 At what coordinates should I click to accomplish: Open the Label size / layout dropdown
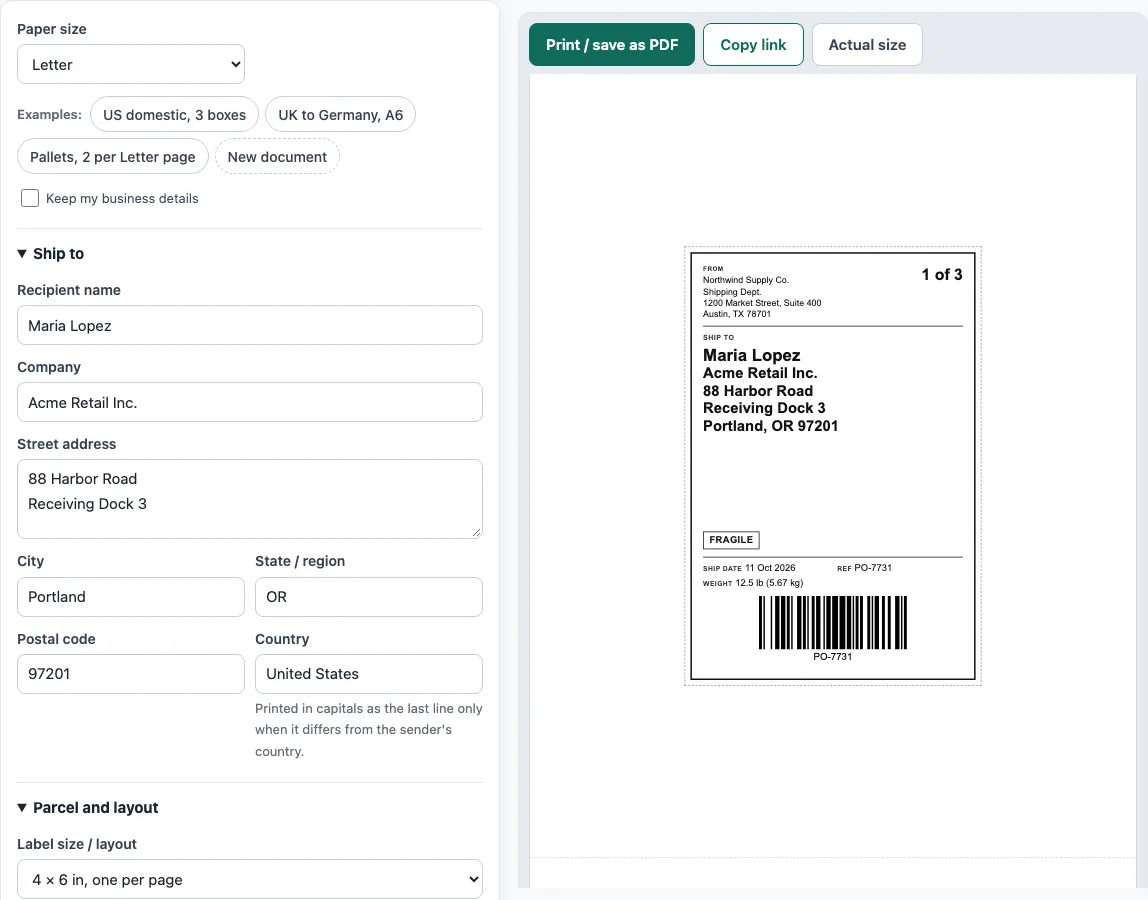pos(250,879)
